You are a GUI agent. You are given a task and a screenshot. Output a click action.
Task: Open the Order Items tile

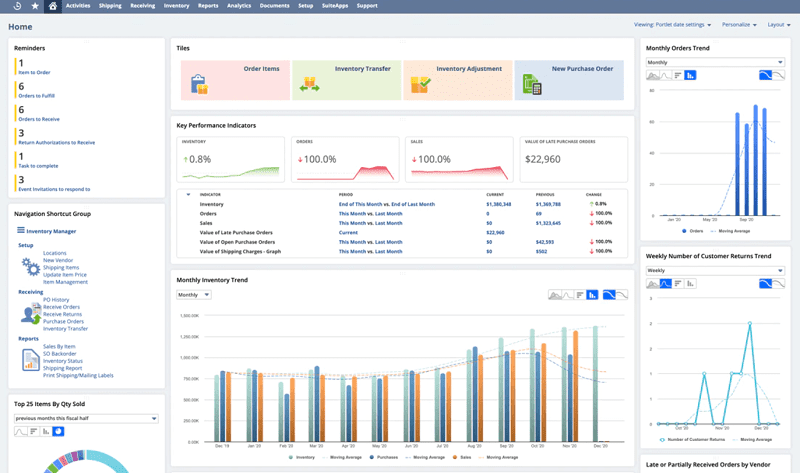tap(235, 80)
